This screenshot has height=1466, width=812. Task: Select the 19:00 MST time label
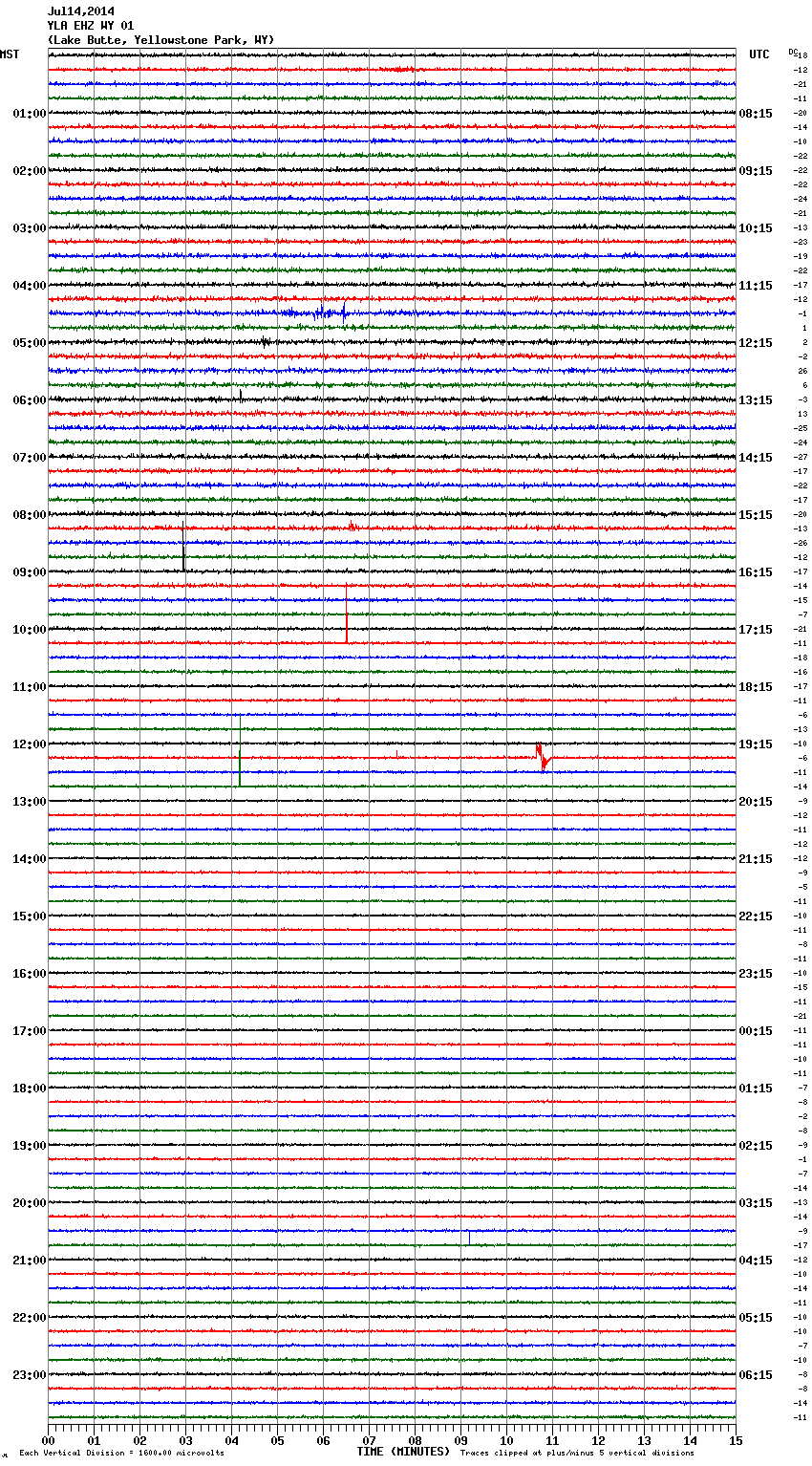coord(30,1146)
